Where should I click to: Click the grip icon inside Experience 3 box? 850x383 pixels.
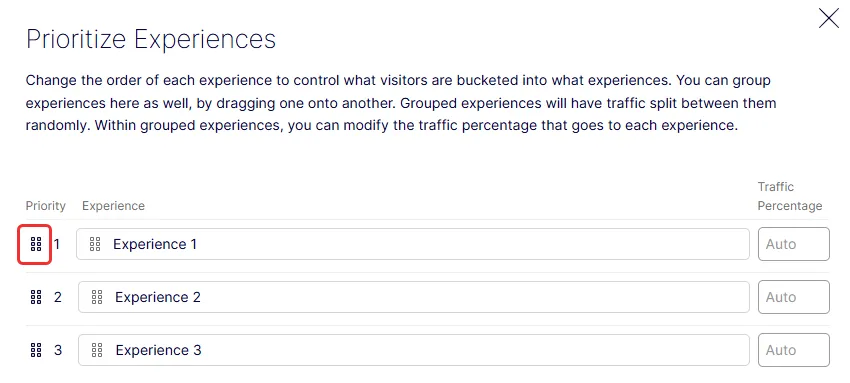[97, 350]
